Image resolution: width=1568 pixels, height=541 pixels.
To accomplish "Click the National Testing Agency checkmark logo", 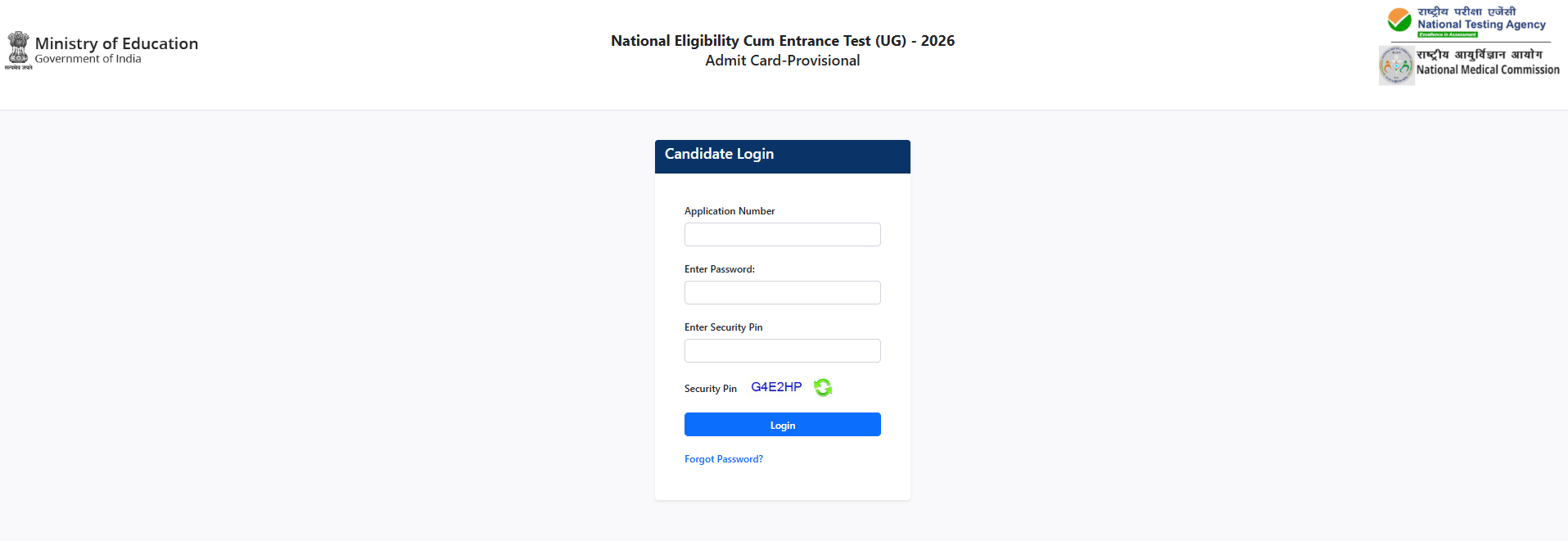I will [x=1399, y=20].
